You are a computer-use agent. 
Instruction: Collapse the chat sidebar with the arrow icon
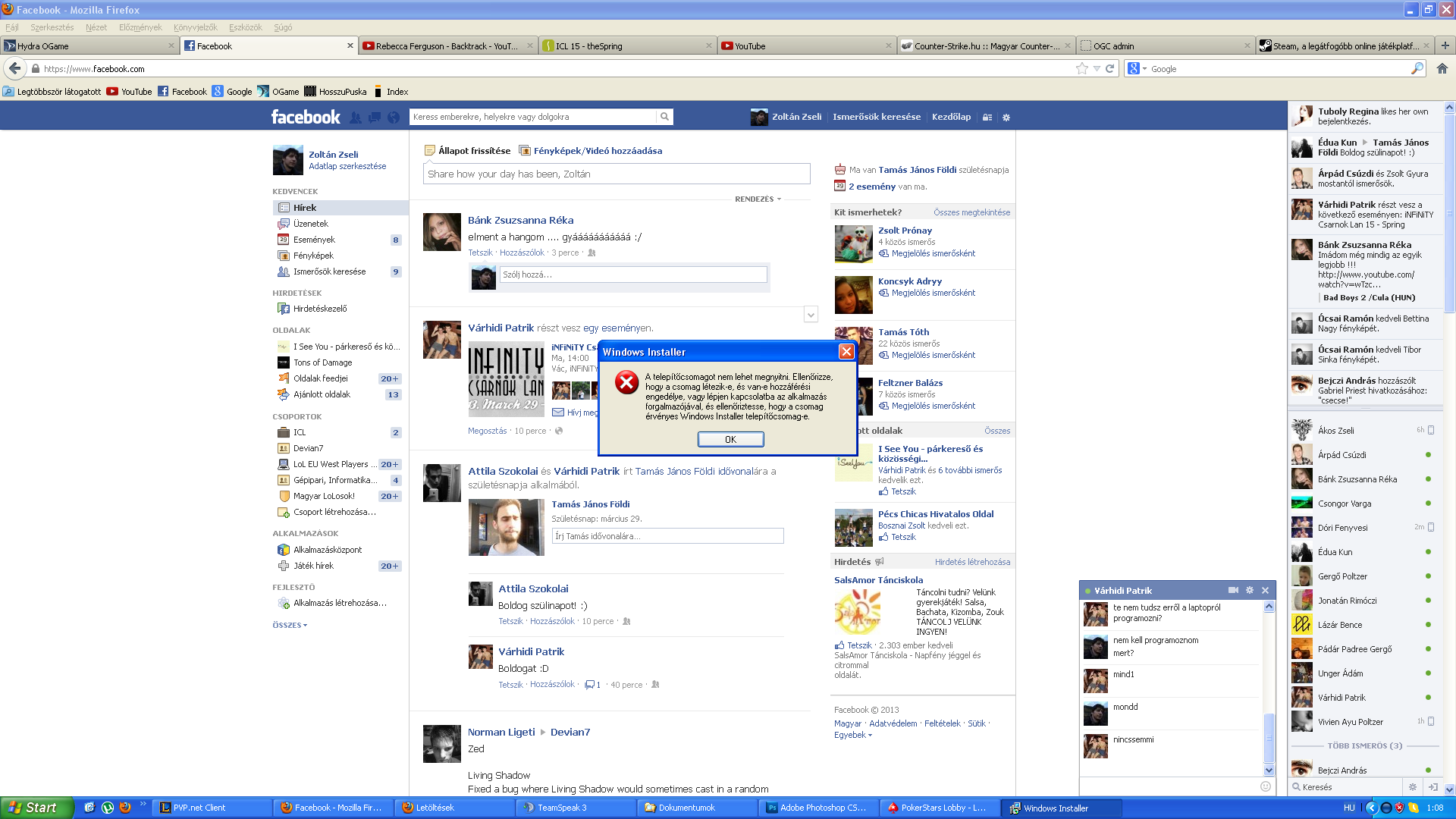[1432, 787]
